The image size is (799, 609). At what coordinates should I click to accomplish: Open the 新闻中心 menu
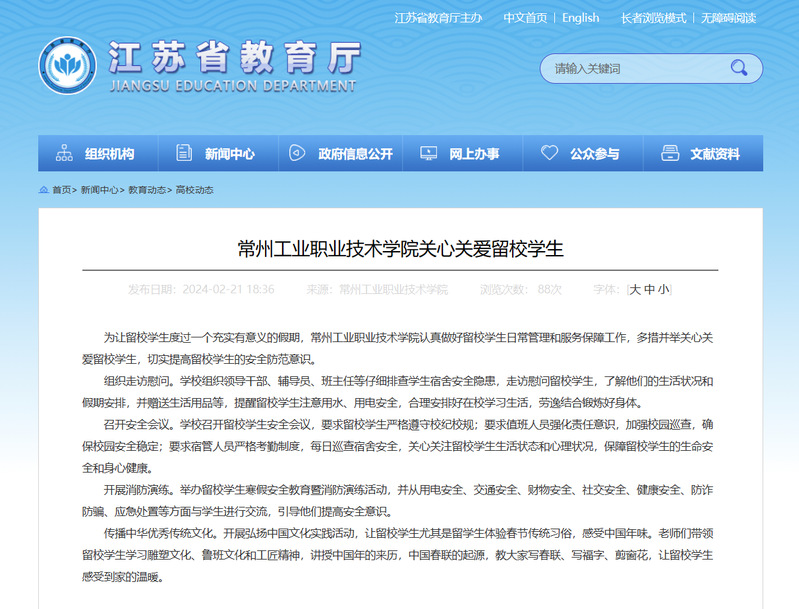coord(229,154)
